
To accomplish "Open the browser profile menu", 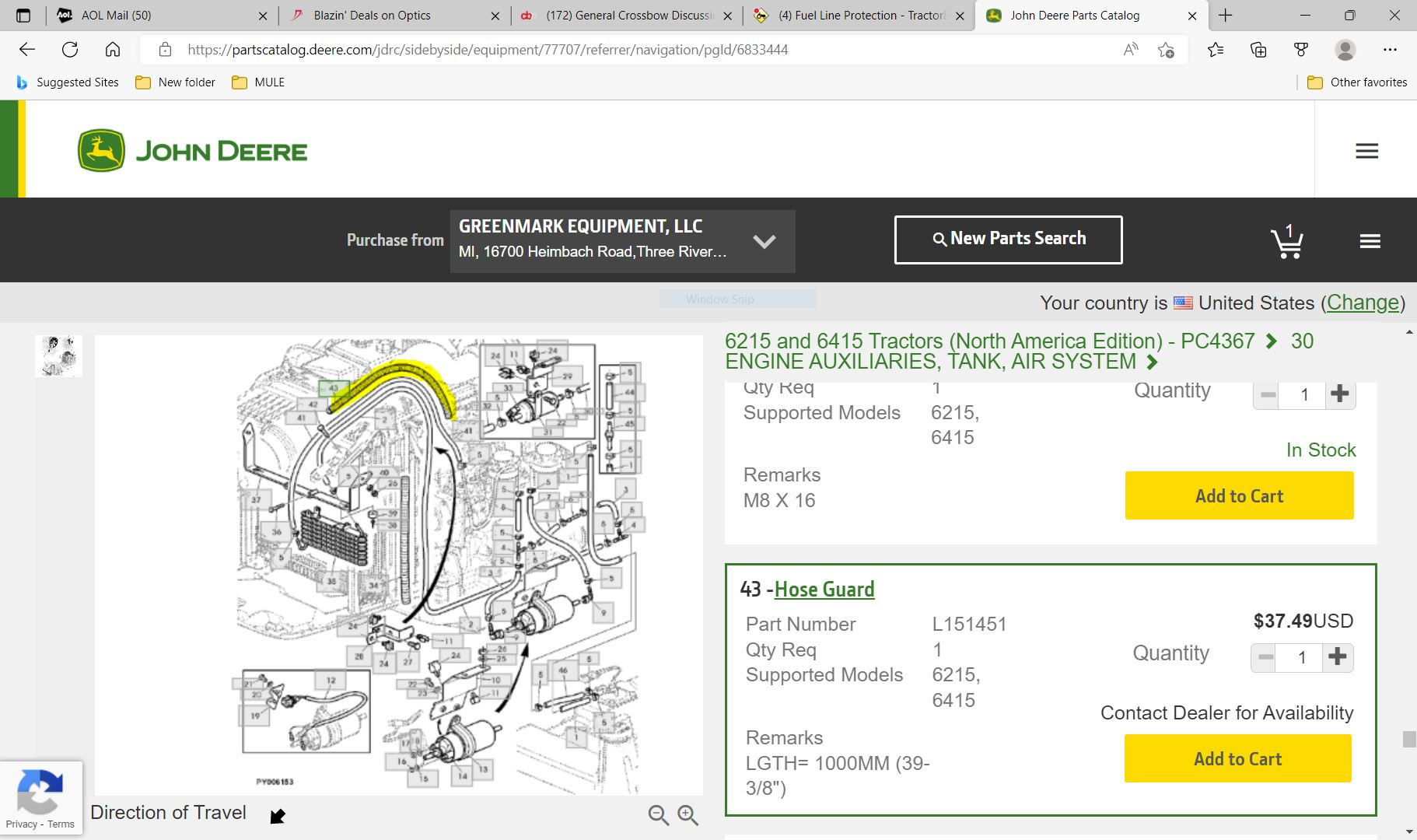I will click(1345, 50).
